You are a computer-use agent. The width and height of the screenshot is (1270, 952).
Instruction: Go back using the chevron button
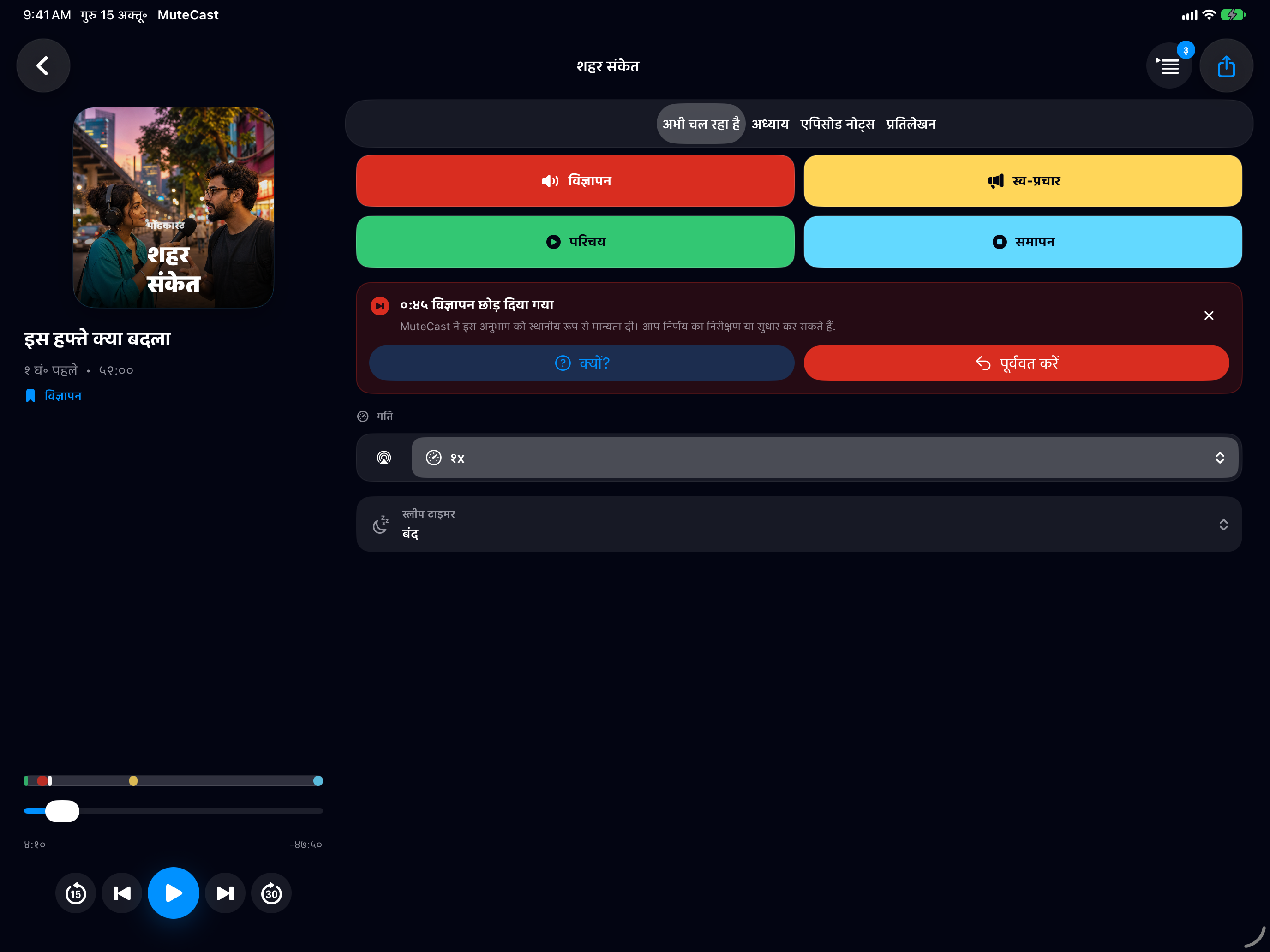coord(43,65)
